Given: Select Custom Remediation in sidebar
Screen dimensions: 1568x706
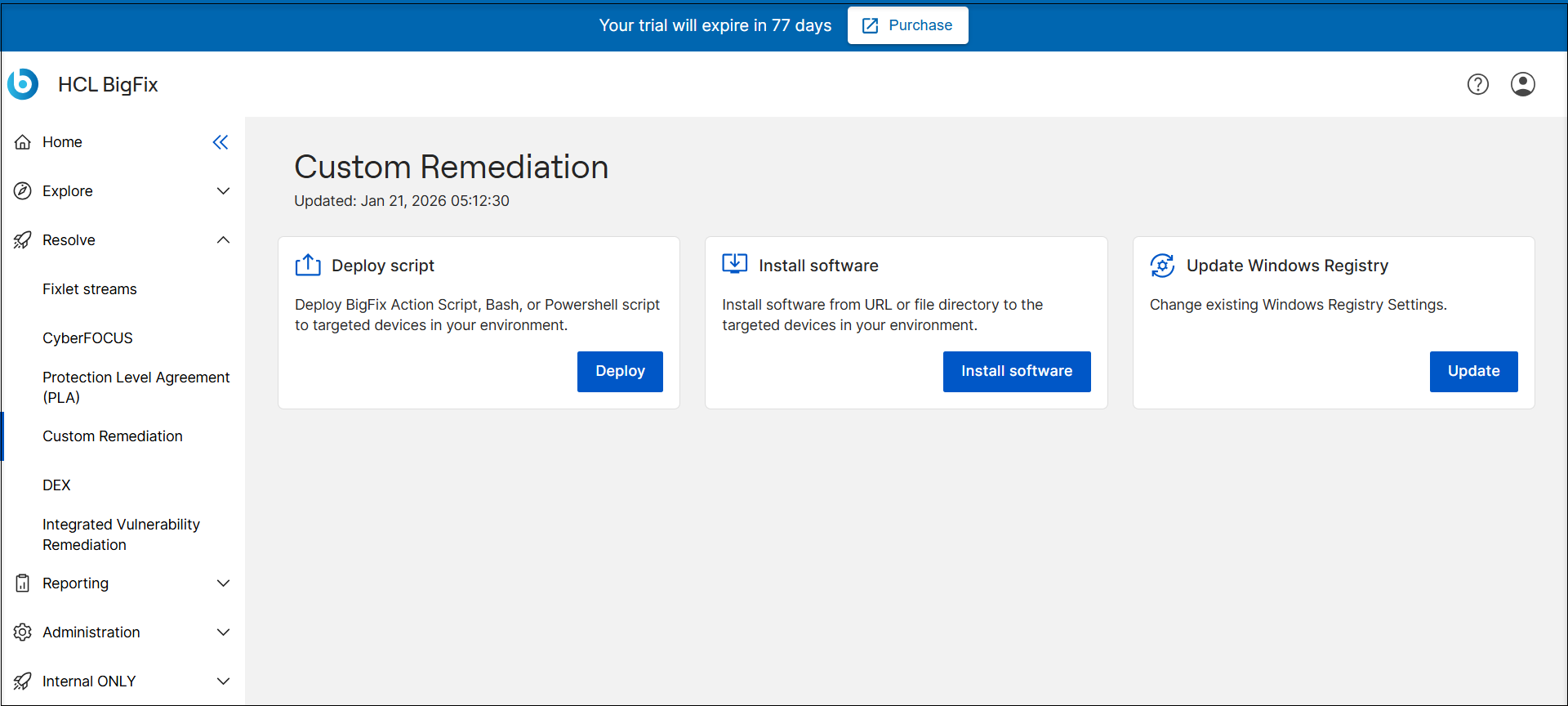Looking at the screenshot, I should [113, 436].
